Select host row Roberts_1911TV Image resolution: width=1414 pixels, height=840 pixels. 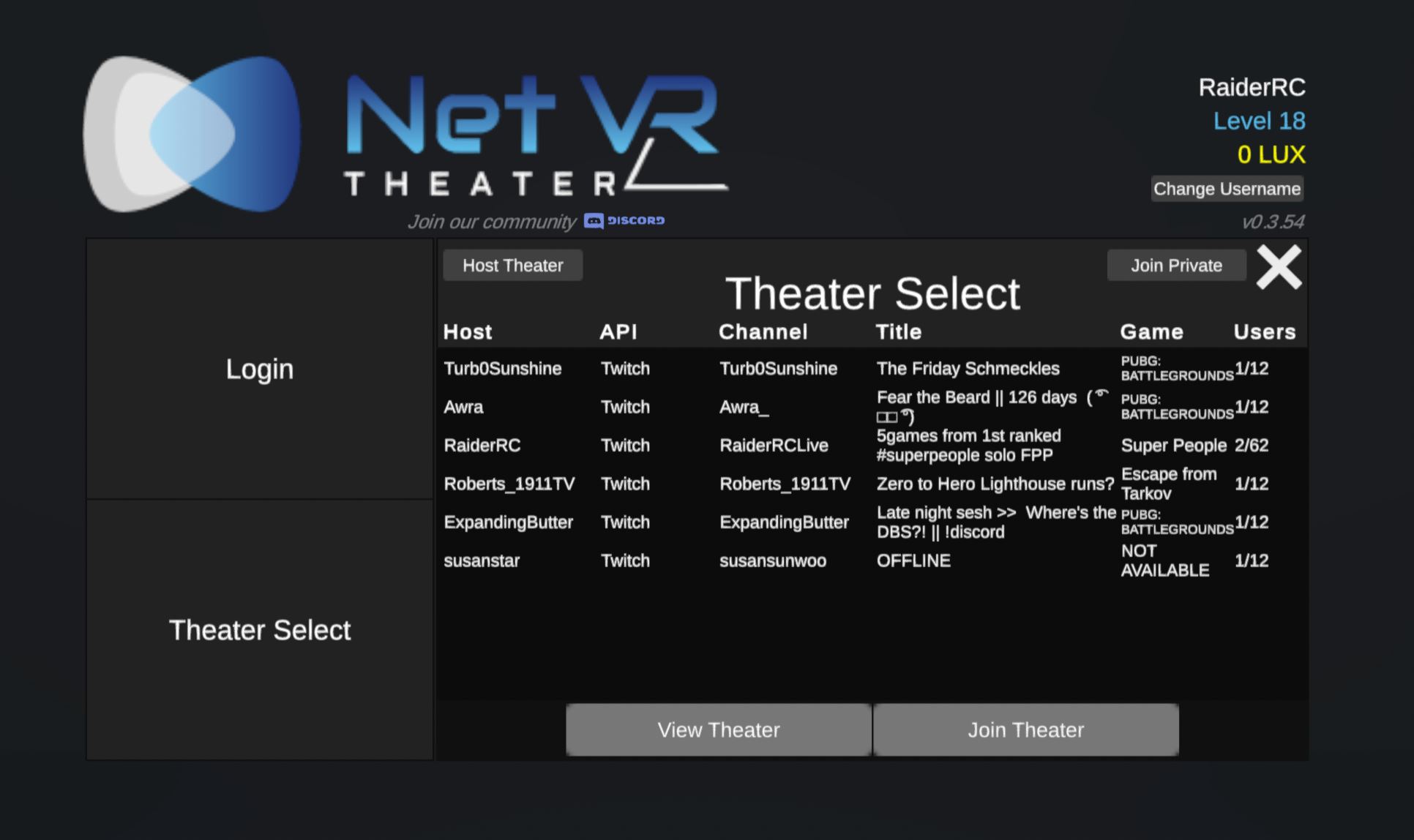872,484
